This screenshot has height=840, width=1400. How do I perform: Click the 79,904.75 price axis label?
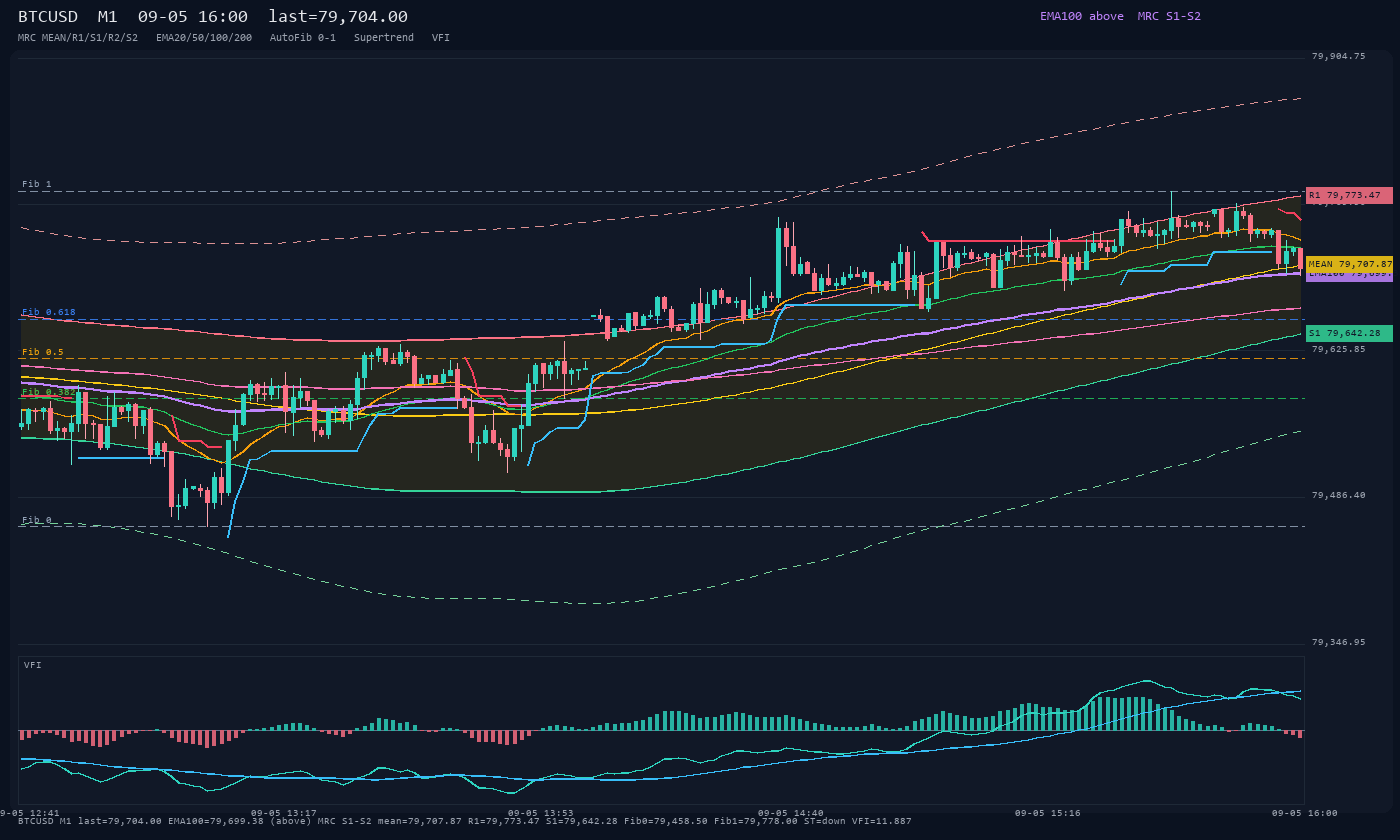1338,56
